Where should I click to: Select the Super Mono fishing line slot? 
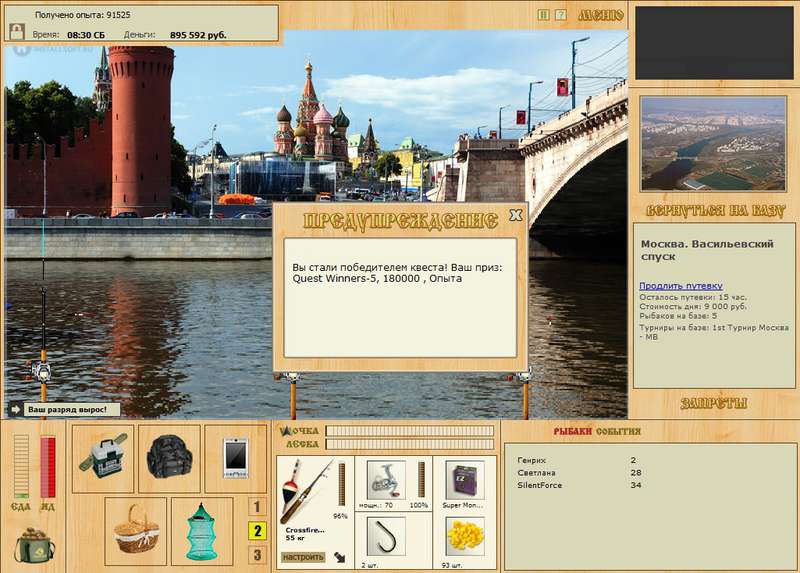pos(463,482)
